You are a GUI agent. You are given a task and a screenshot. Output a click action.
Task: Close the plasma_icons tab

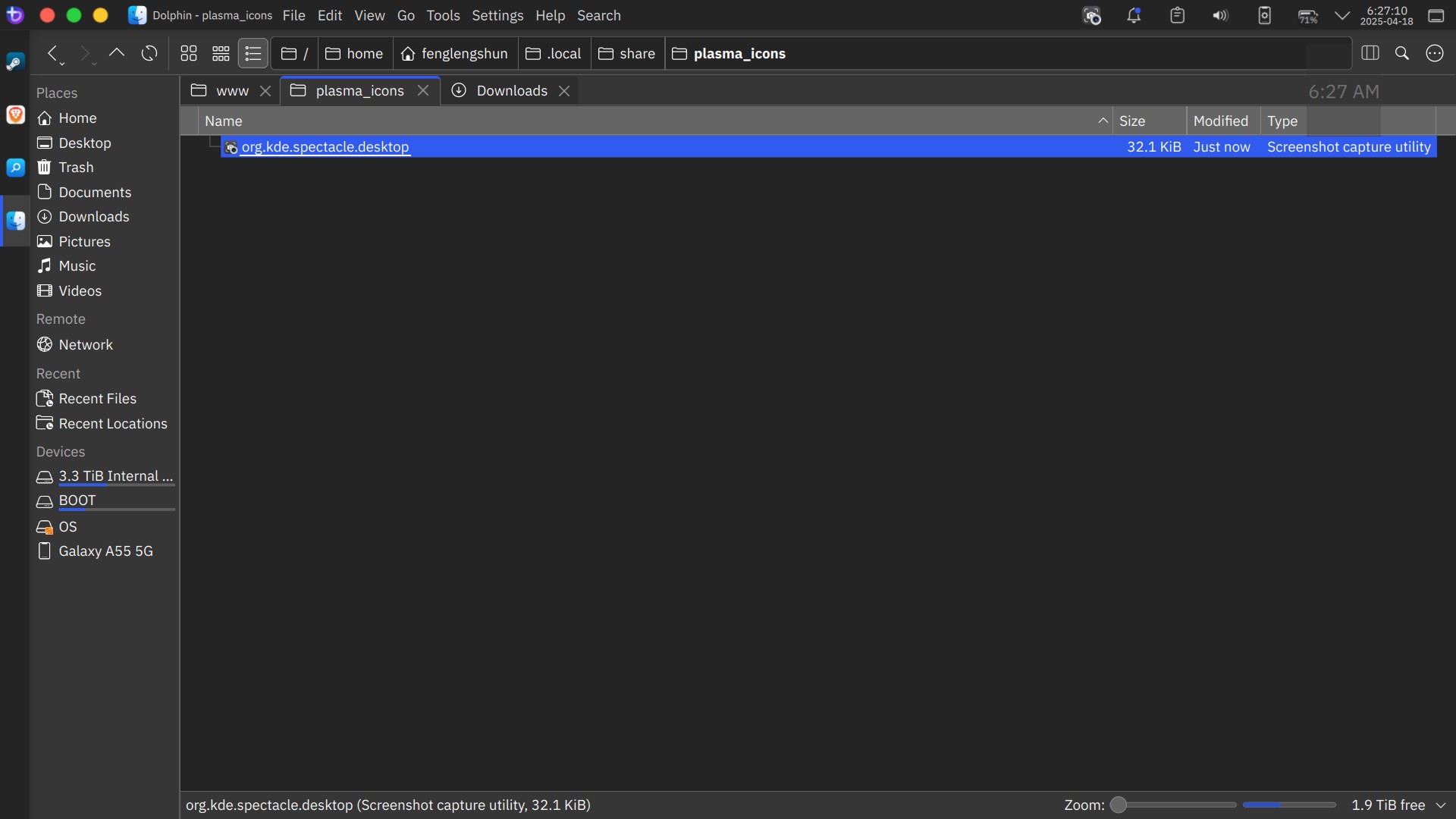(x=423, y=91)
